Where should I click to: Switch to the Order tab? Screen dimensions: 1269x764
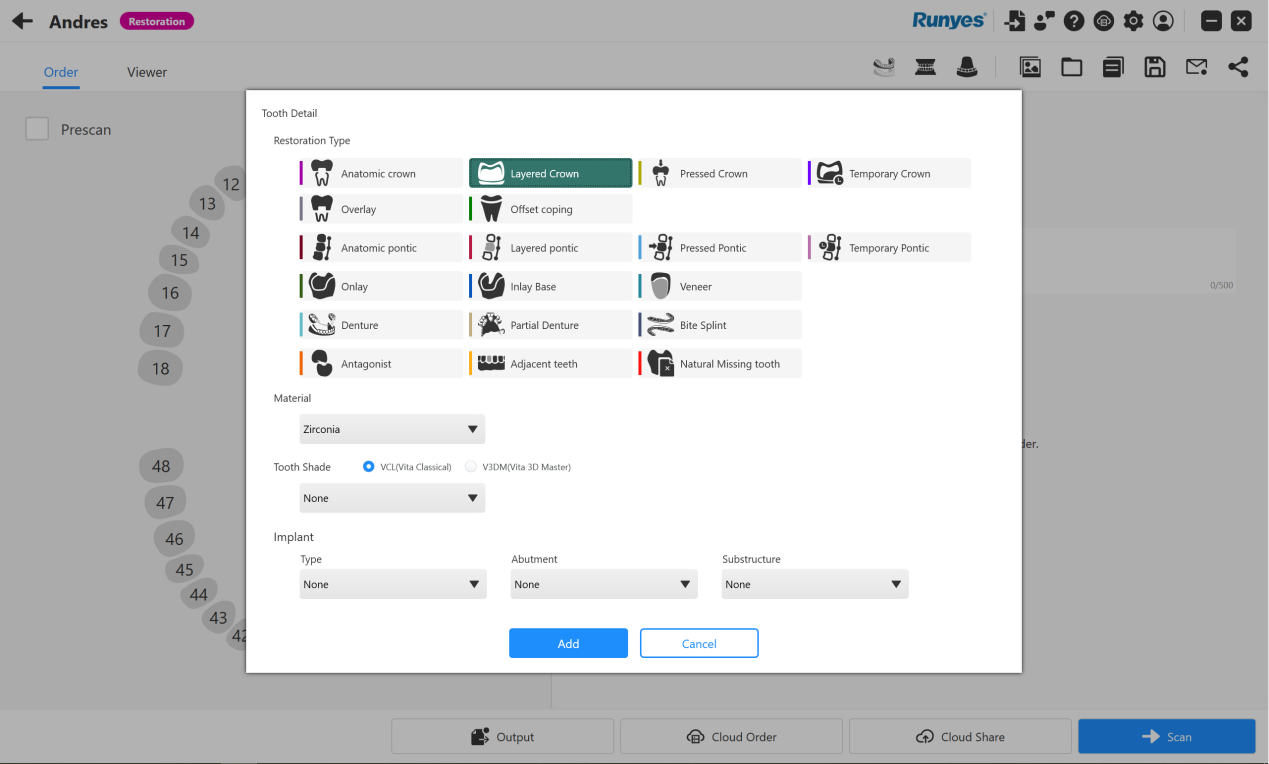[61, 72]
